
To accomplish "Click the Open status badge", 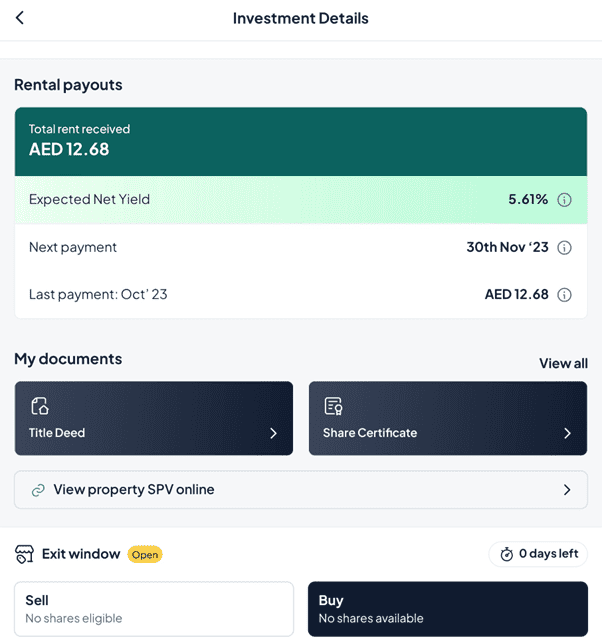I will click(145, 554).
